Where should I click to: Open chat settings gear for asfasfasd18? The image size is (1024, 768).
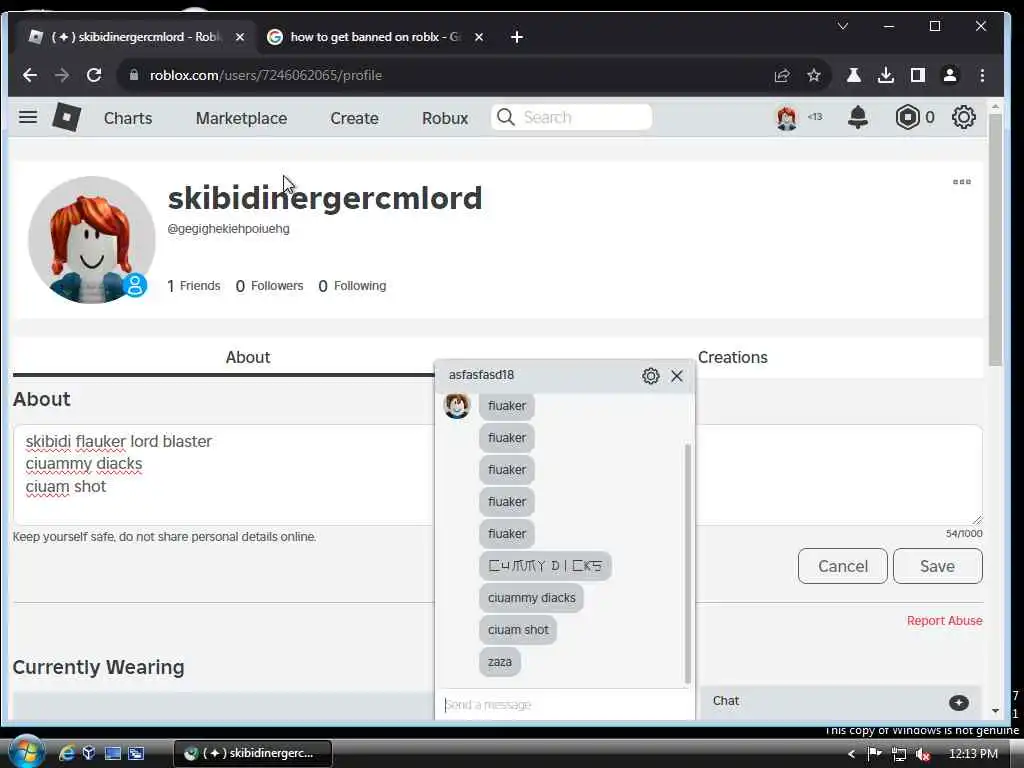(650, 376)
